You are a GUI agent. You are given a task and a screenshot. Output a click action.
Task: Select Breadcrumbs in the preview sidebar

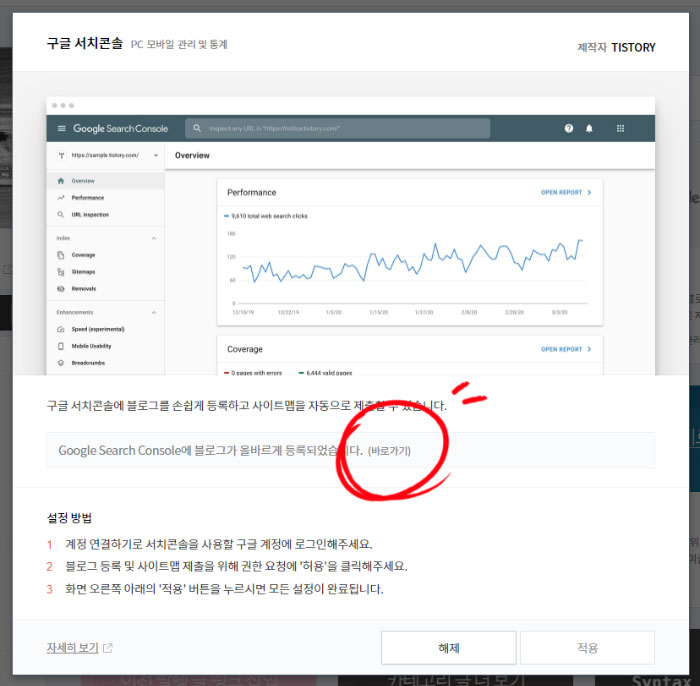coord(105,363)
